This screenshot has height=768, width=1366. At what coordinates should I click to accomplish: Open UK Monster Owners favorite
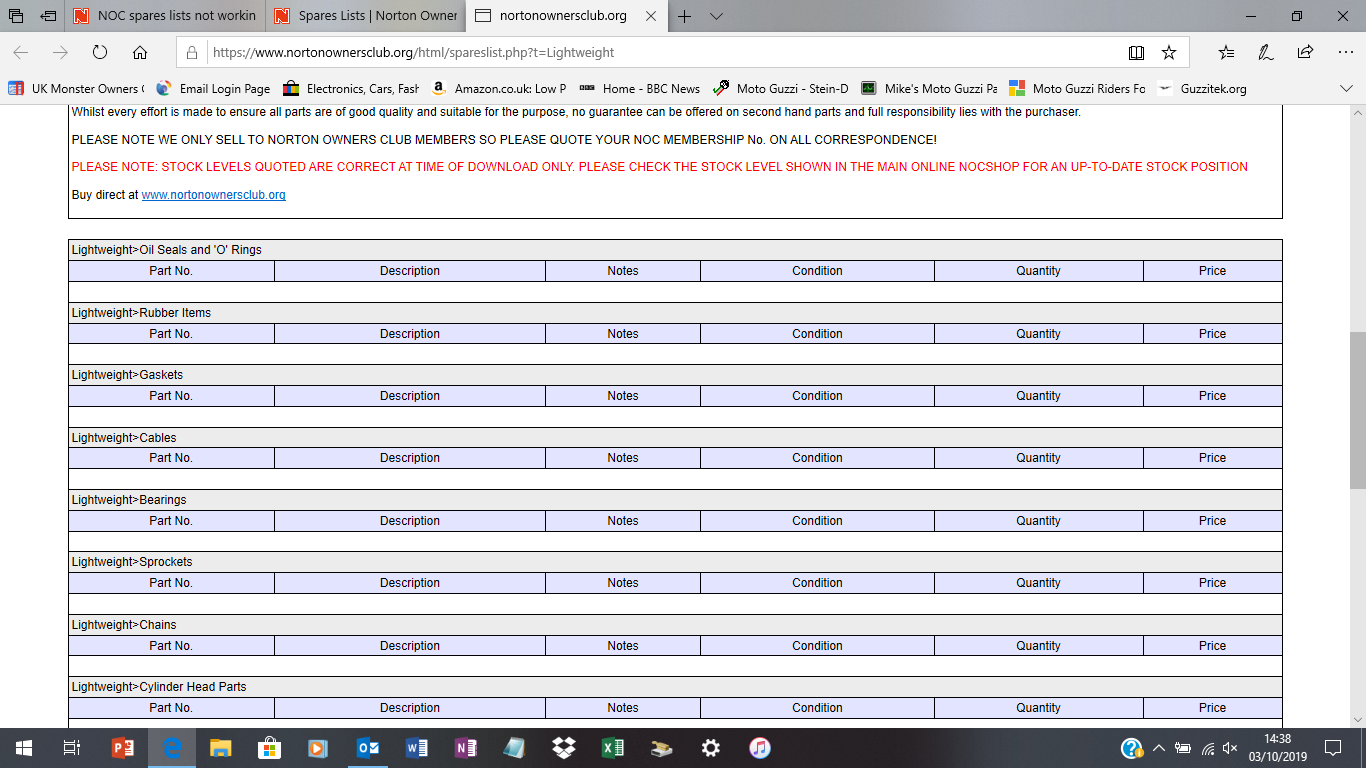click(76, 88)
